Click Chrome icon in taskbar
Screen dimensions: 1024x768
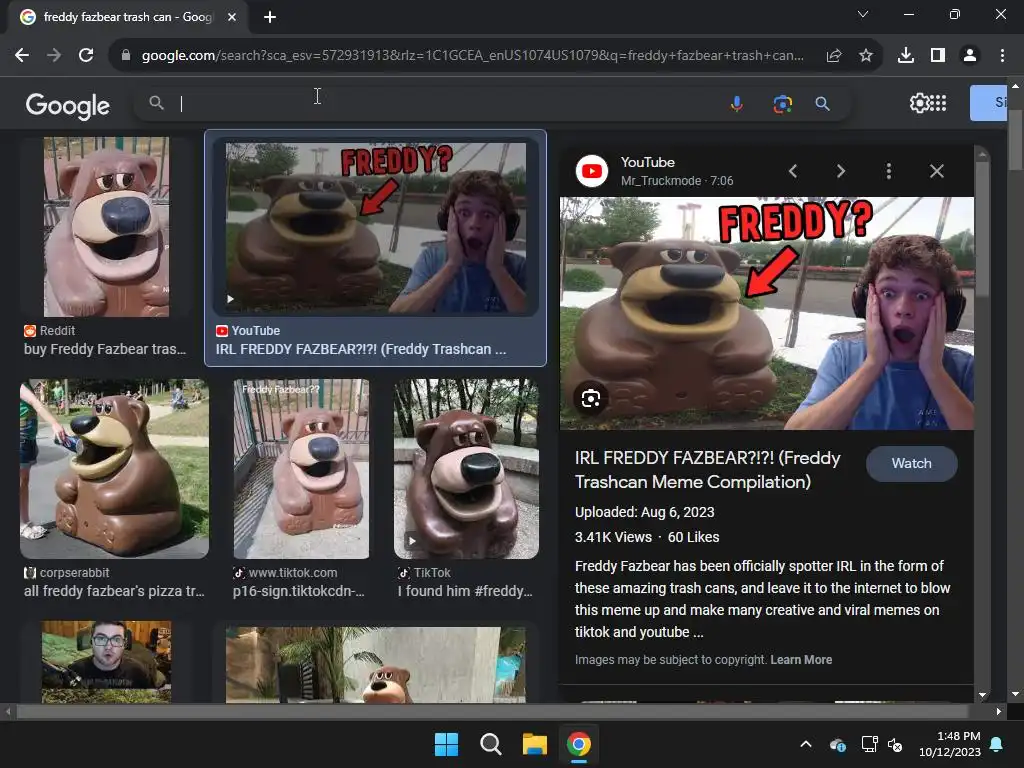tap(579, 744)
